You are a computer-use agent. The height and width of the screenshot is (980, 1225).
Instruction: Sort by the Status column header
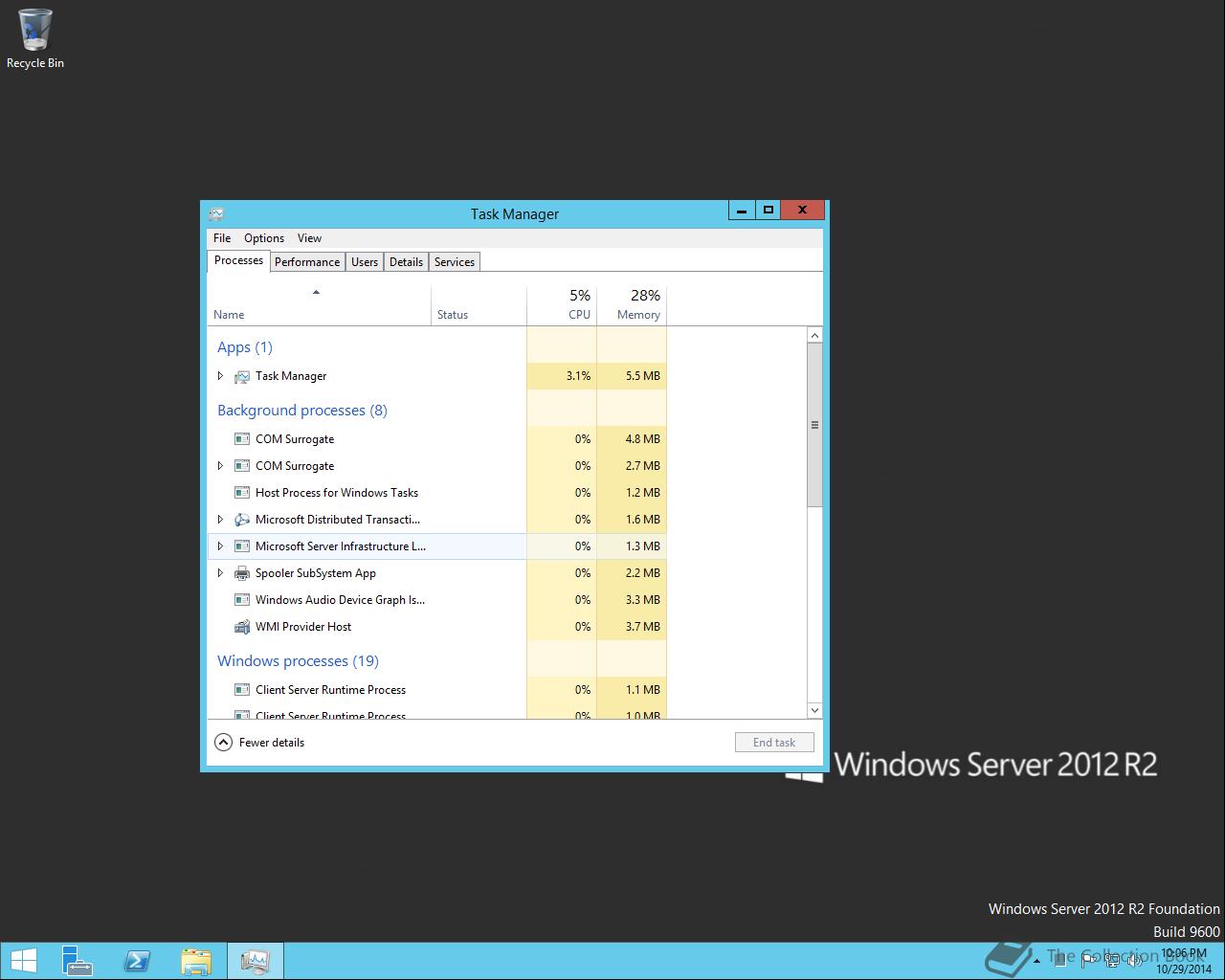(x=479, y=305)
